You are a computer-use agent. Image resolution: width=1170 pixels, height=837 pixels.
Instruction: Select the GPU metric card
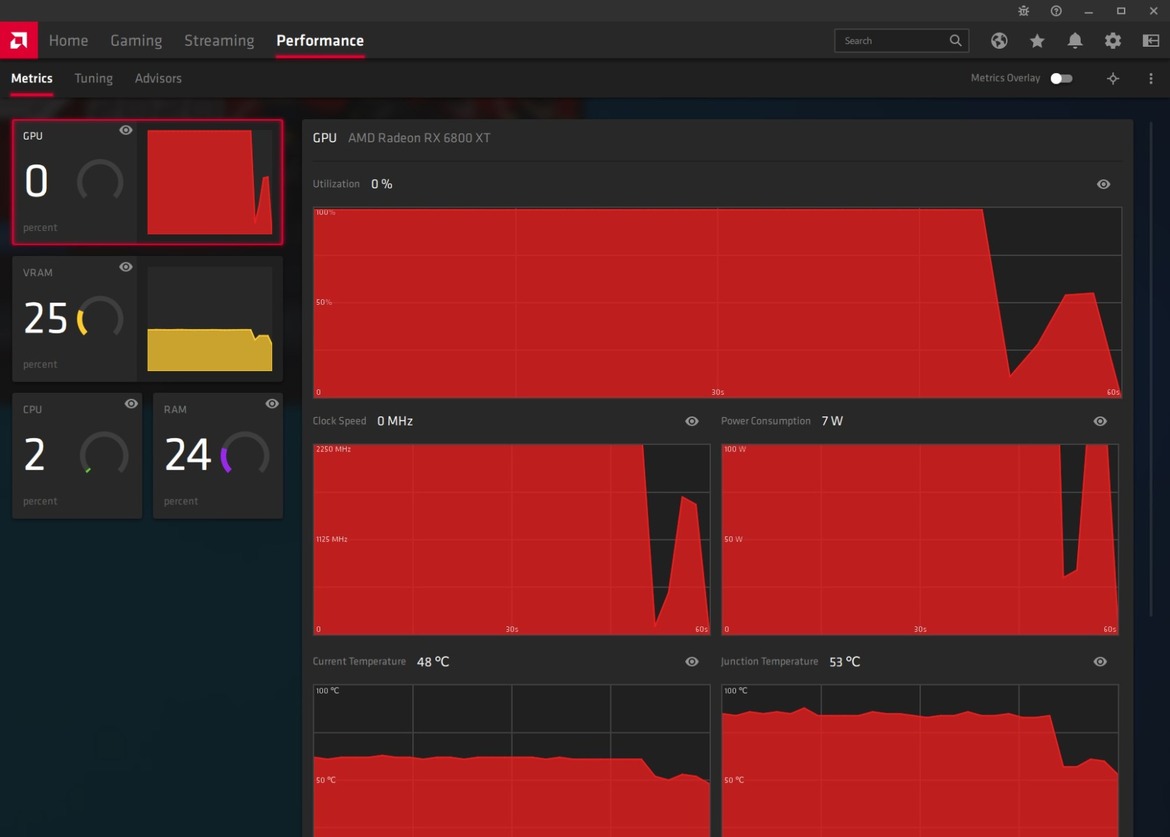(x=148, y=182)
